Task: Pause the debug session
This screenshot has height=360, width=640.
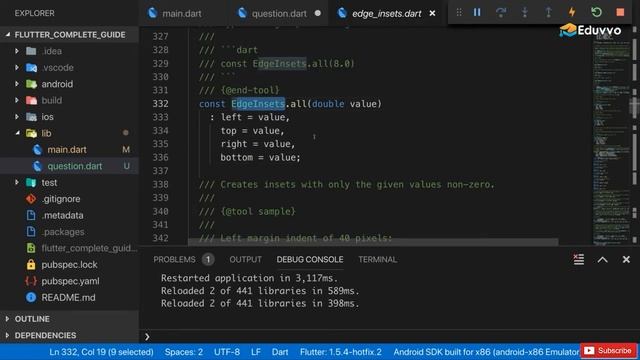Action: (477, 12)
